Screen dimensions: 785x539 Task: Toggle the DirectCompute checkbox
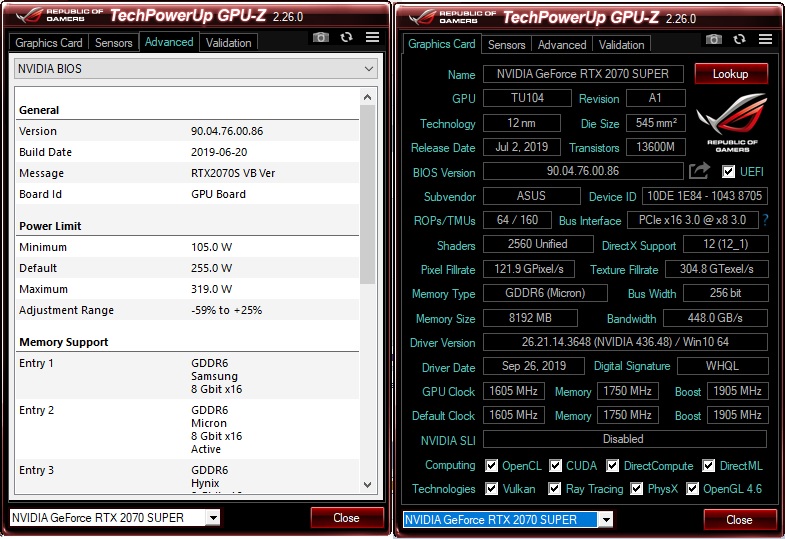(x=612, y=465)
